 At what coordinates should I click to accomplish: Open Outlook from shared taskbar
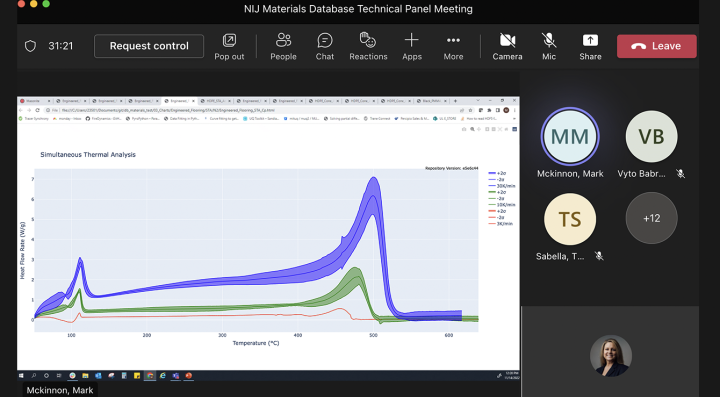coord(98,375)
